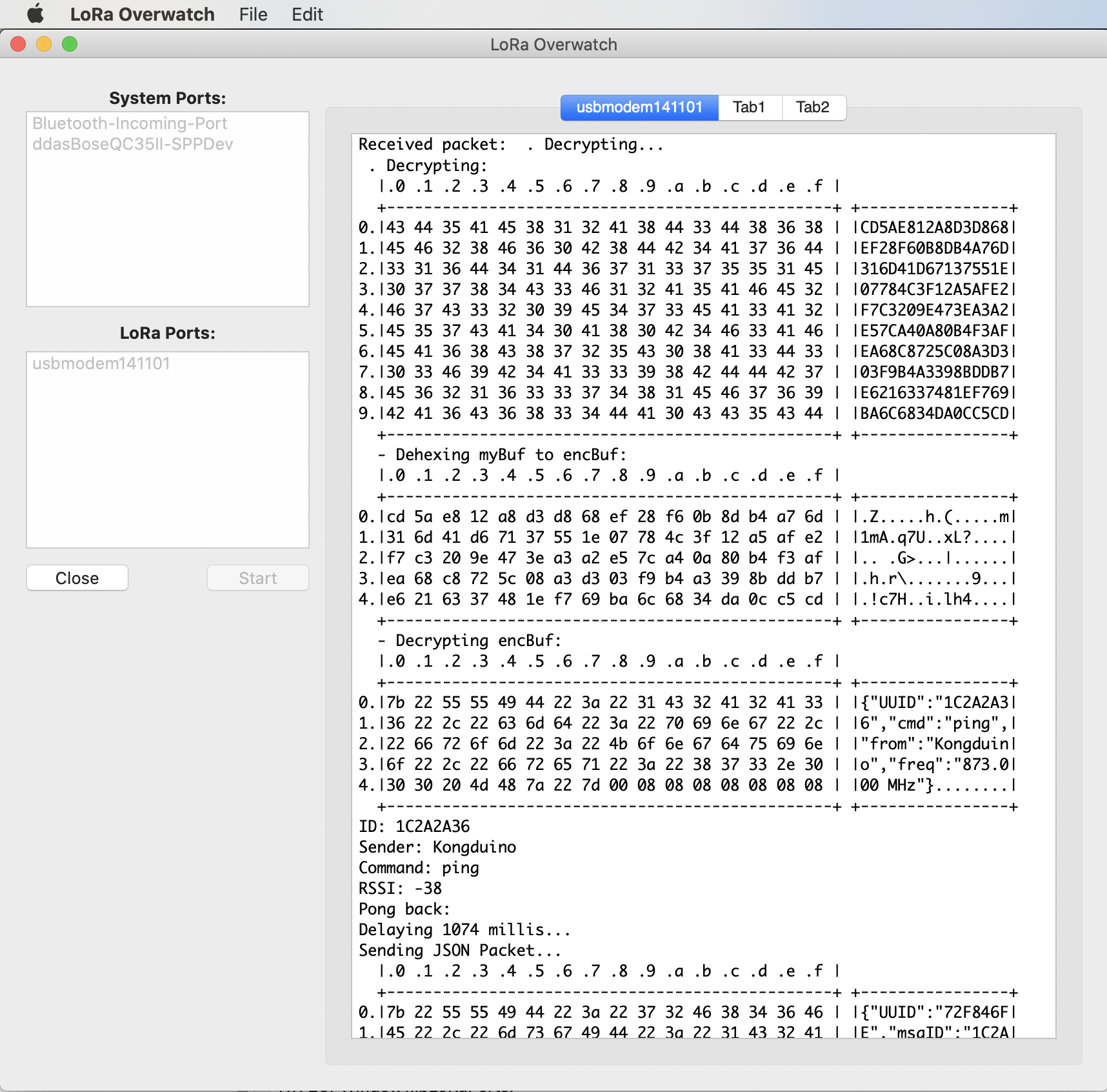Click the 'Sending JSON Packet...' line

(x=460, y=950)
